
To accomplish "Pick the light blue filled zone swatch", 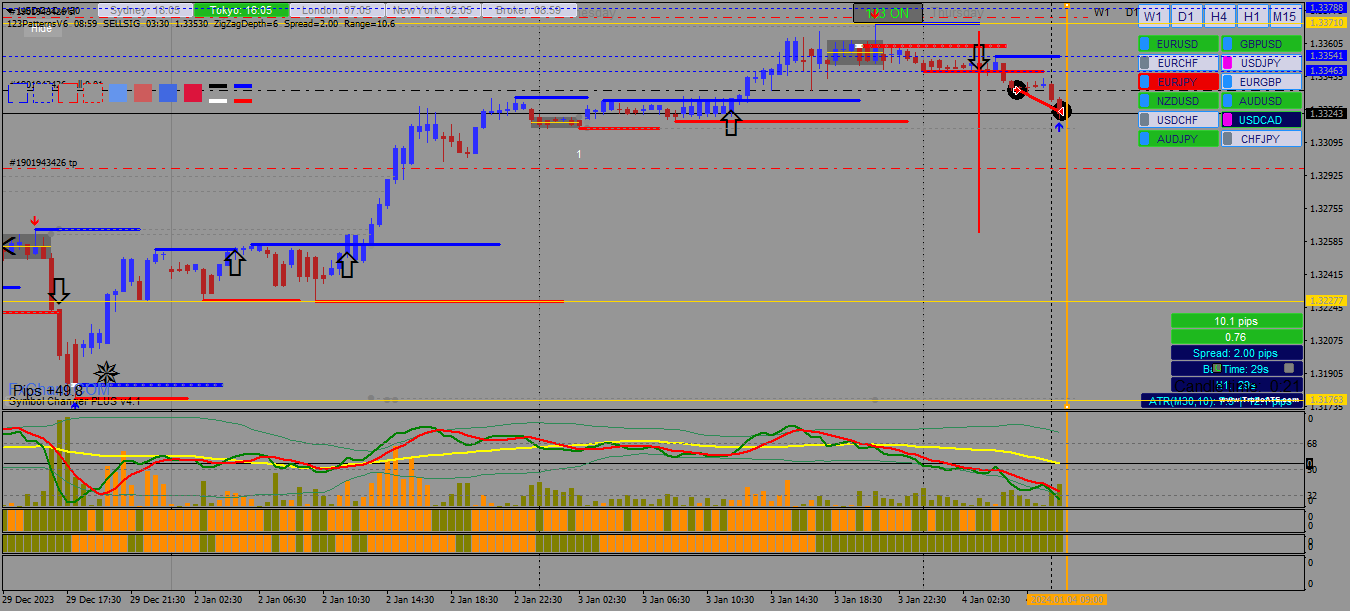I will pyautogui.click(x=118, y=93).
